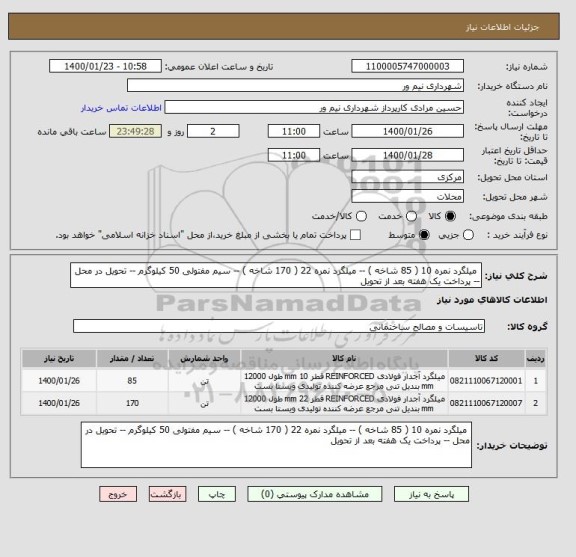Click the کد کالا column header
The width and height of the screenshot is (576, 557).
486,359
